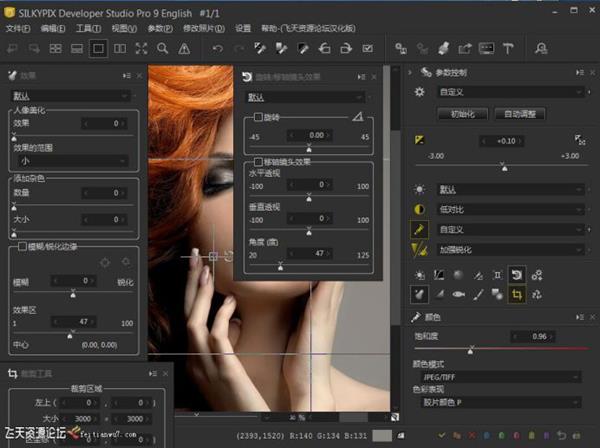Click the magnifier zoom icon in toolbar
600x448 pixels.
pyautogui.click(x=163, y=48)
